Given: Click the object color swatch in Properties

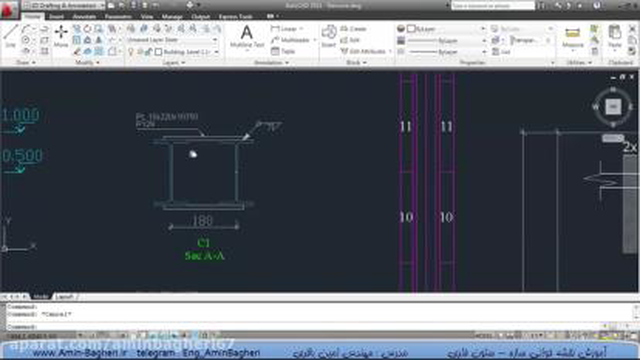Looking at the screenshot, I should pyautogui.click(x=411, y=29).
